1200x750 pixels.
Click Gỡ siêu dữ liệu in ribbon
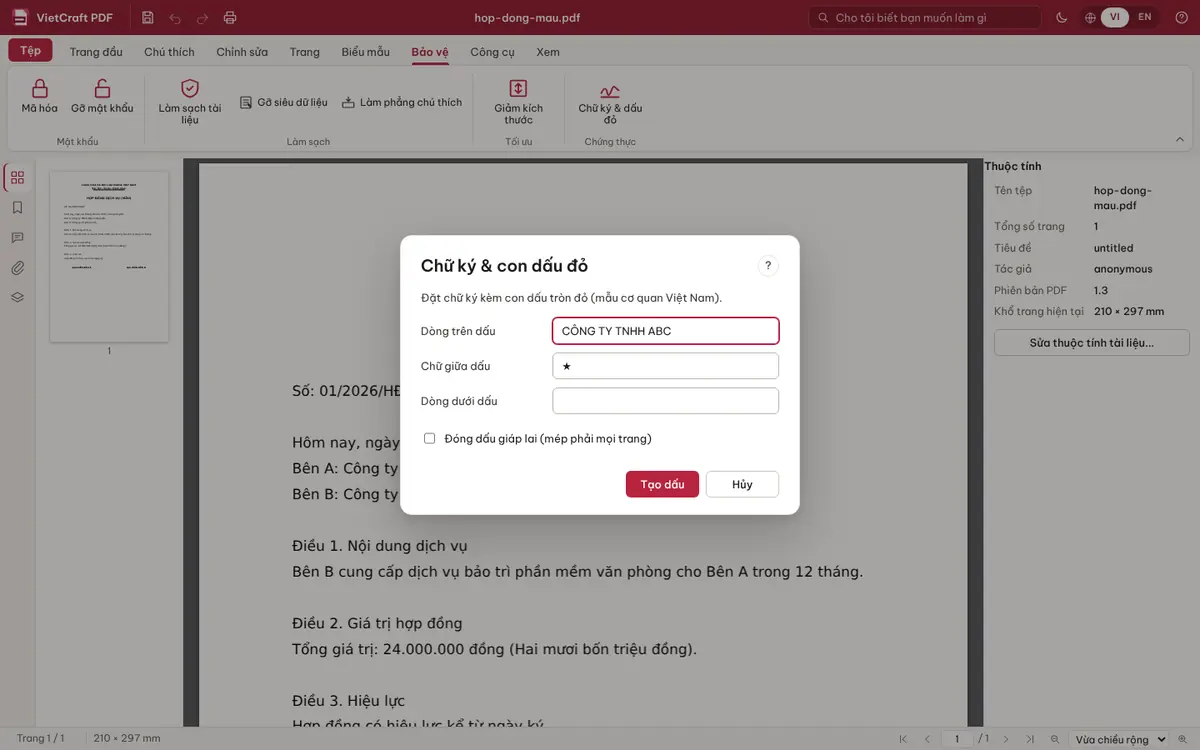[284, 102]
